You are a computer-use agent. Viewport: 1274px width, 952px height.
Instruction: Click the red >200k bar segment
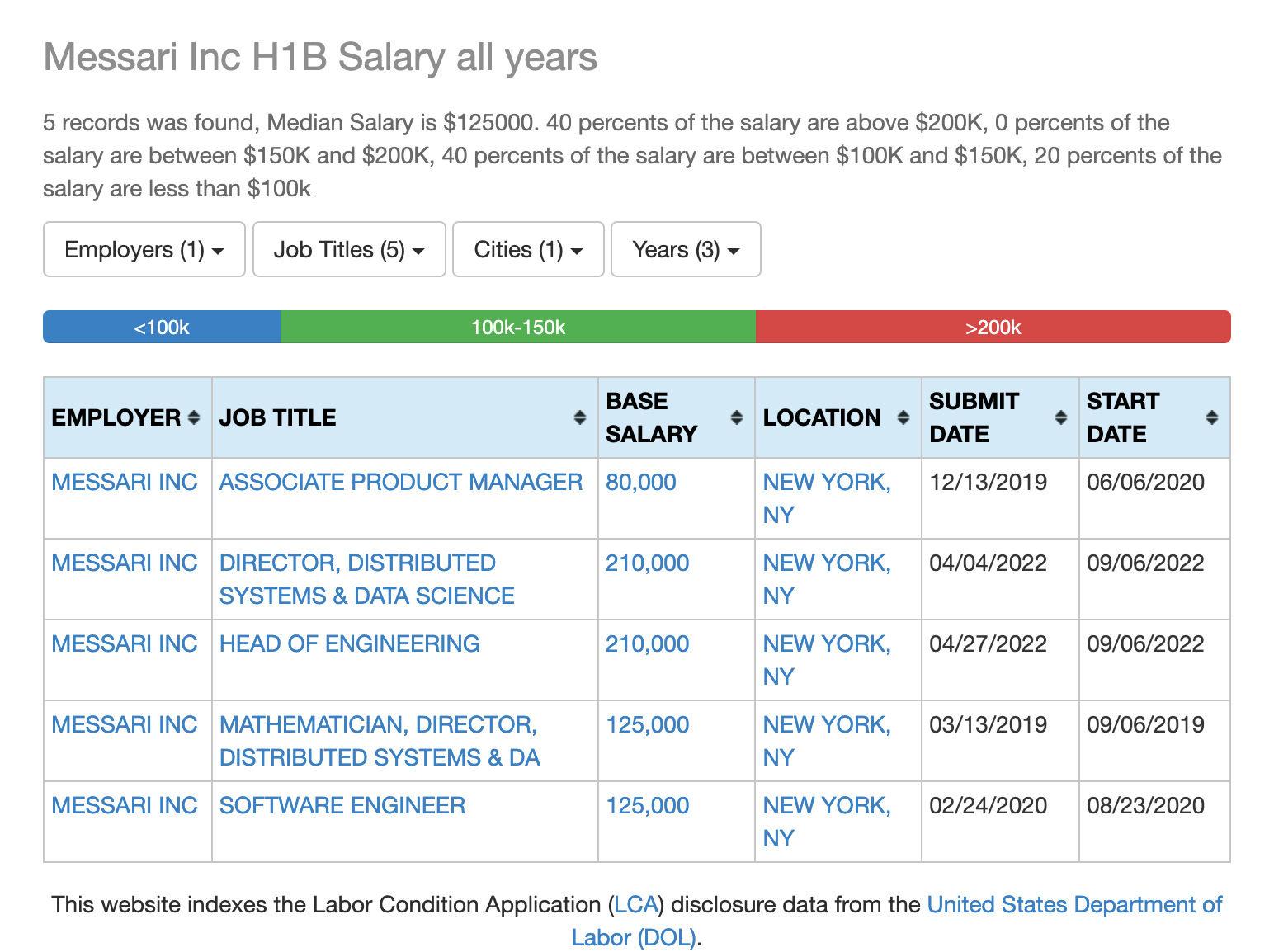click(993, 327)
